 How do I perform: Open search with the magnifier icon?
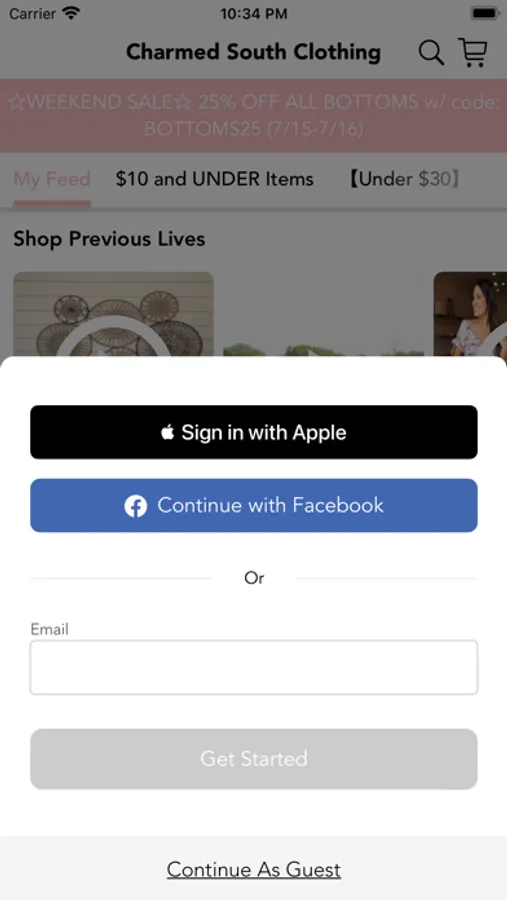pos(431,53)
